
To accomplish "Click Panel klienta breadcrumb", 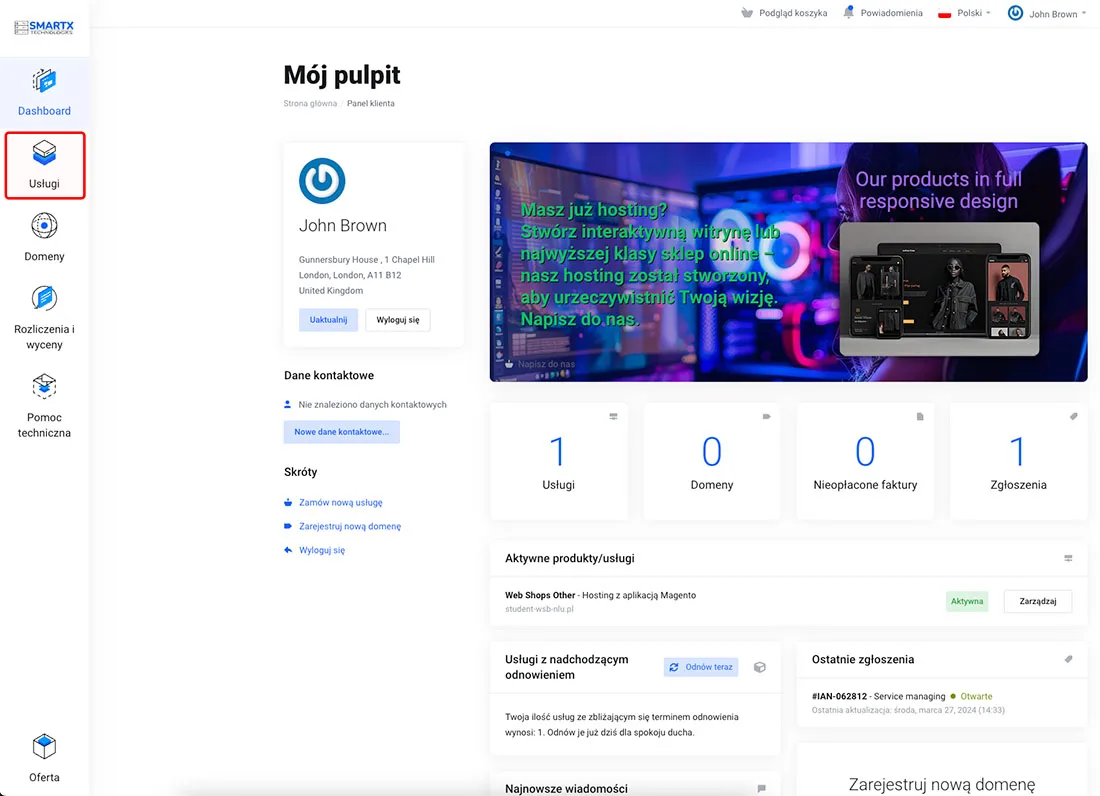I will click(x=370, y=104).
